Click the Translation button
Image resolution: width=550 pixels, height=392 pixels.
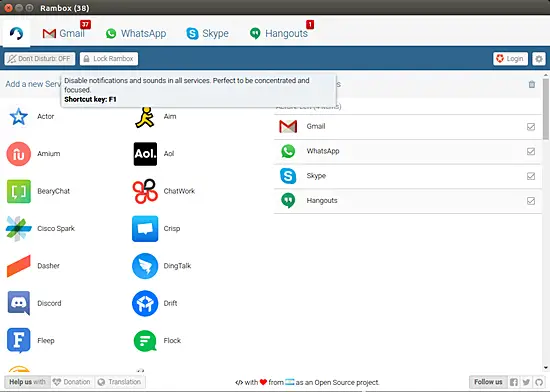120,382
